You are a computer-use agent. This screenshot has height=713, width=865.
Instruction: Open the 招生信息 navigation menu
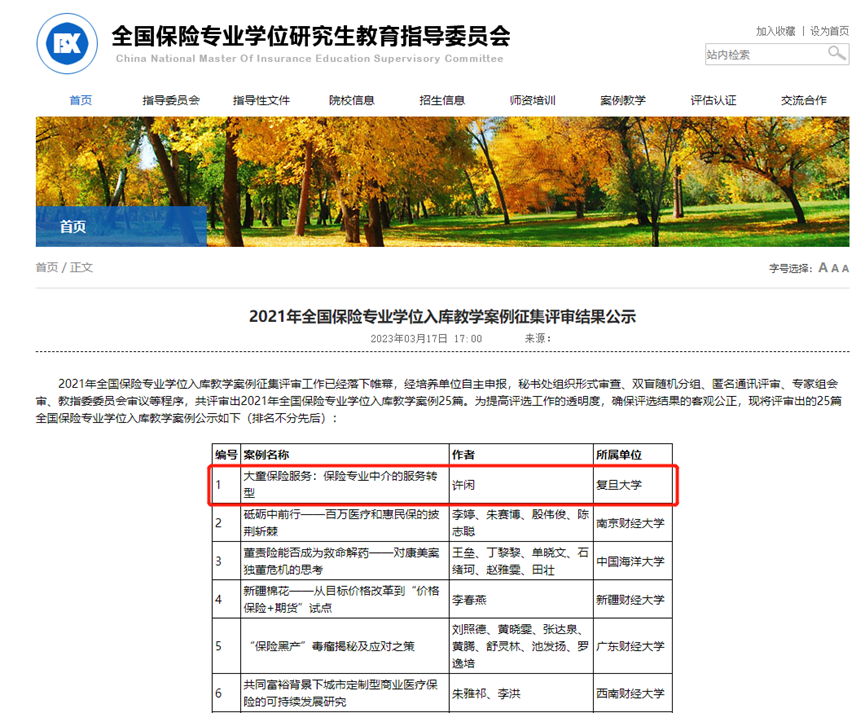441,100
